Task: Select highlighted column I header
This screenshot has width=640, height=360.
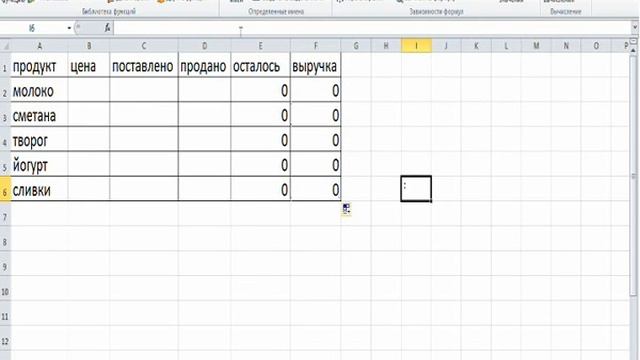Action: click(416, 46)
